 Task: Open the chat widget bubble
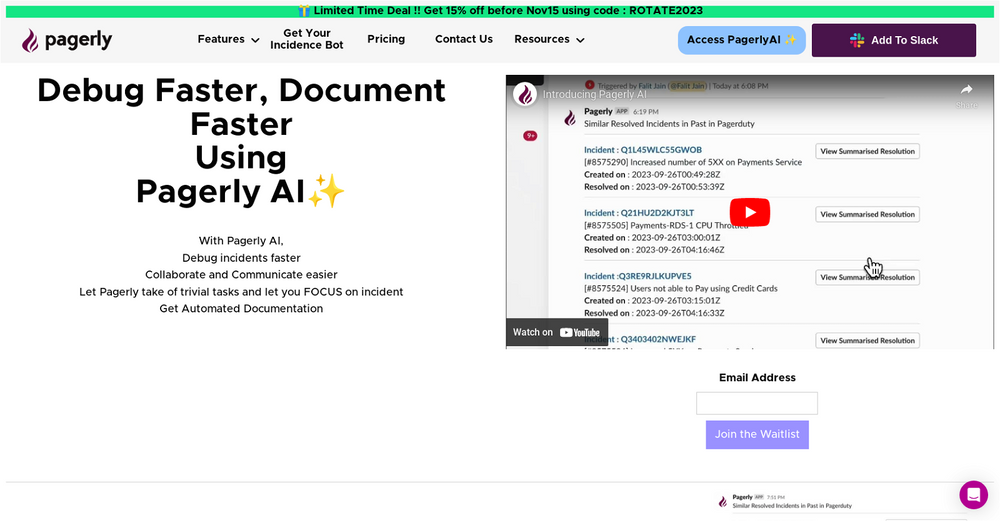click(973, 495)
